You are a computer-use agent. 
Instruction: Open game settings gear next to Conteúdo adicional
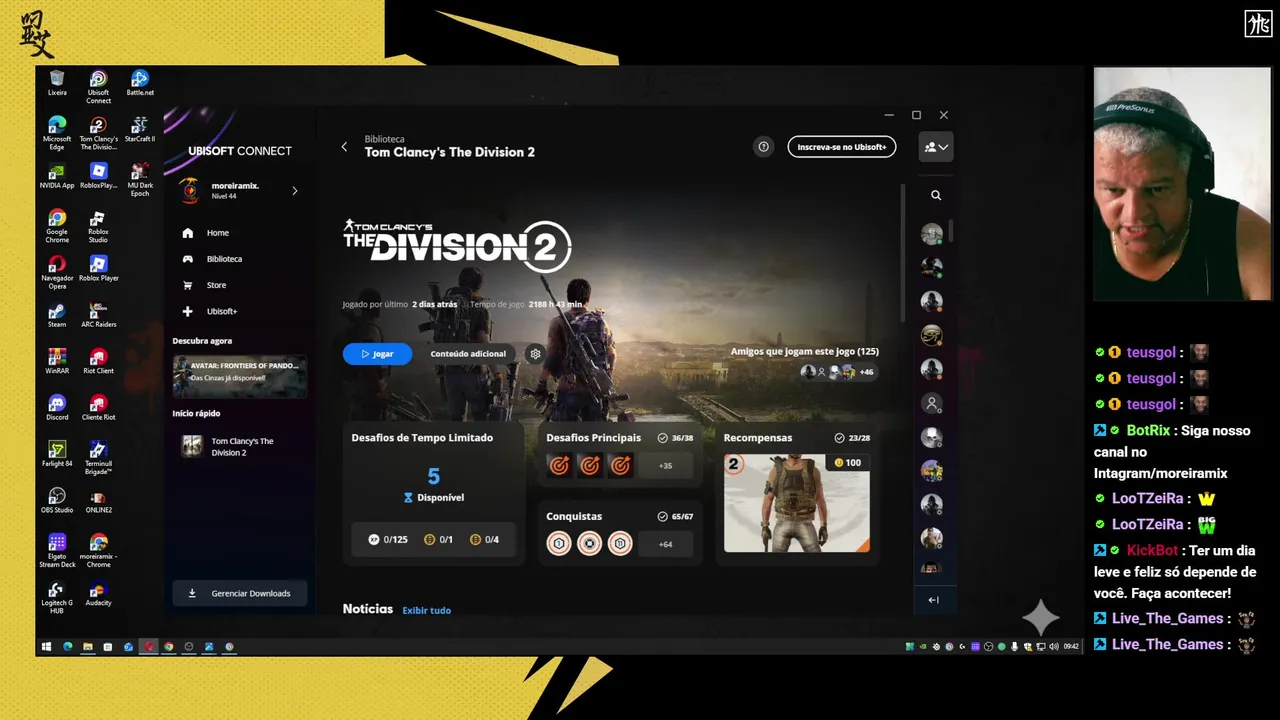[535, 354]
